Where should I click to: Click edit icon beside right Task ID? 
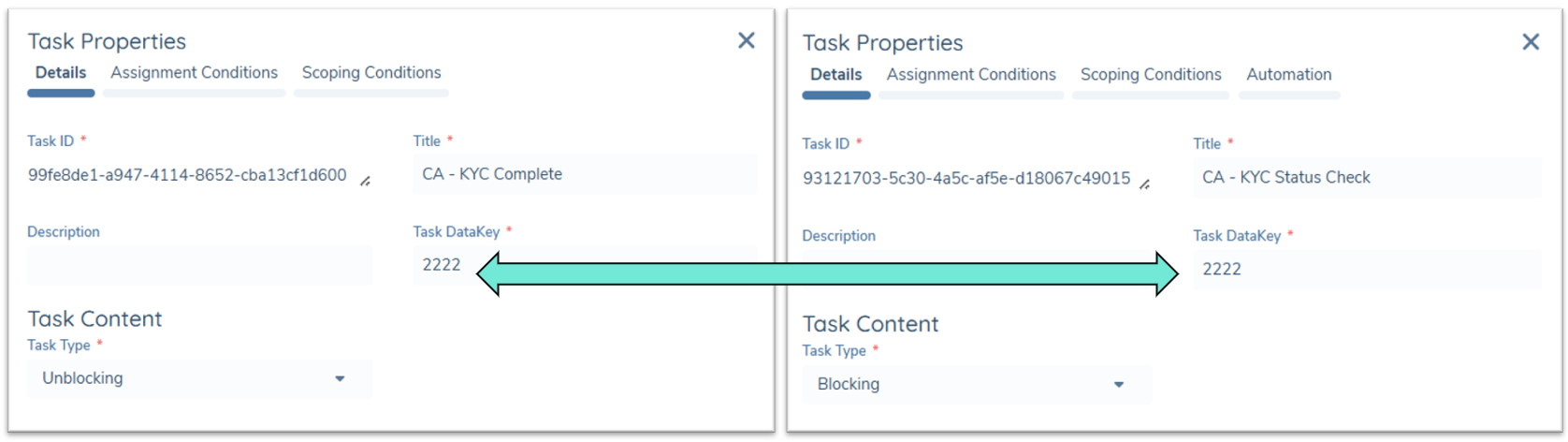point(1144,184)
